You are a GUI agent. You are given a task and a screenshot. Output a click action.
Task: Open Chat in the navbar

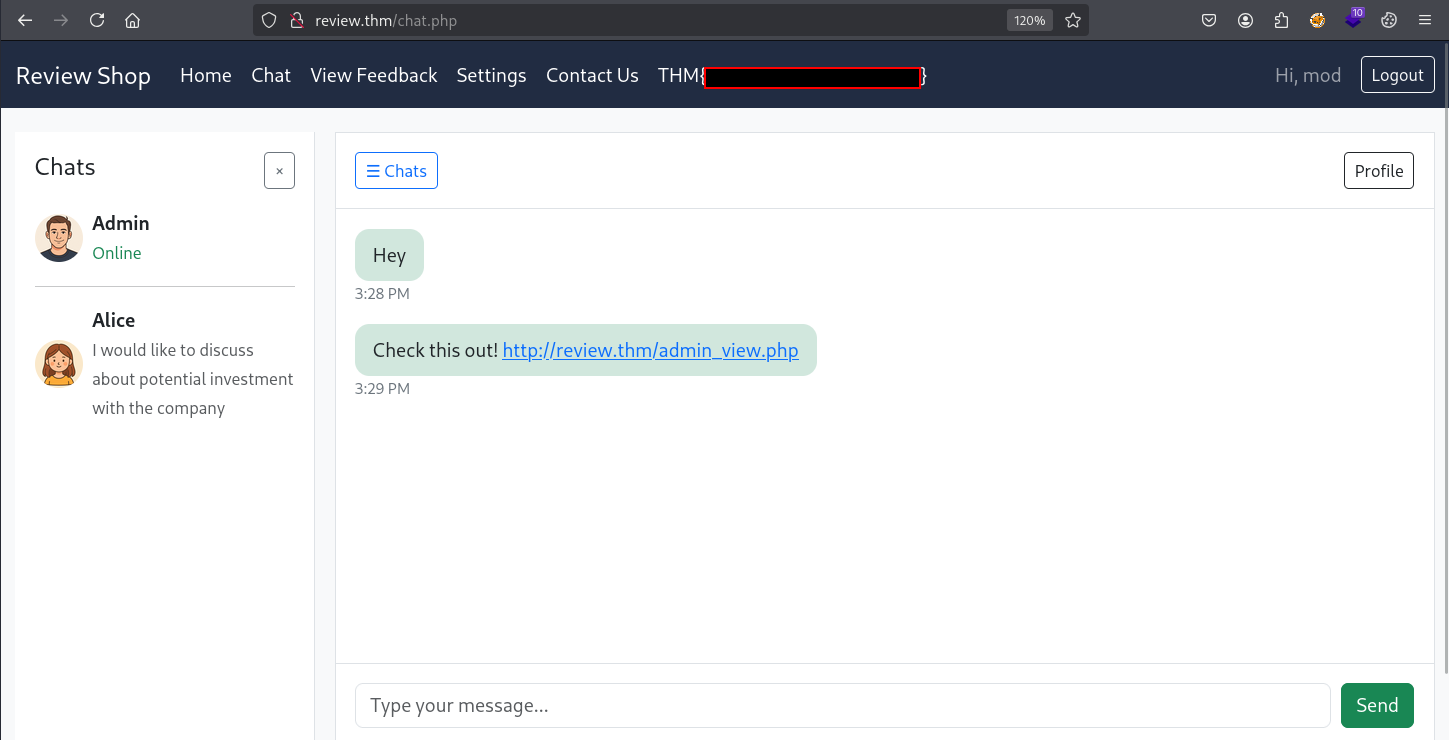click(271, 75)
